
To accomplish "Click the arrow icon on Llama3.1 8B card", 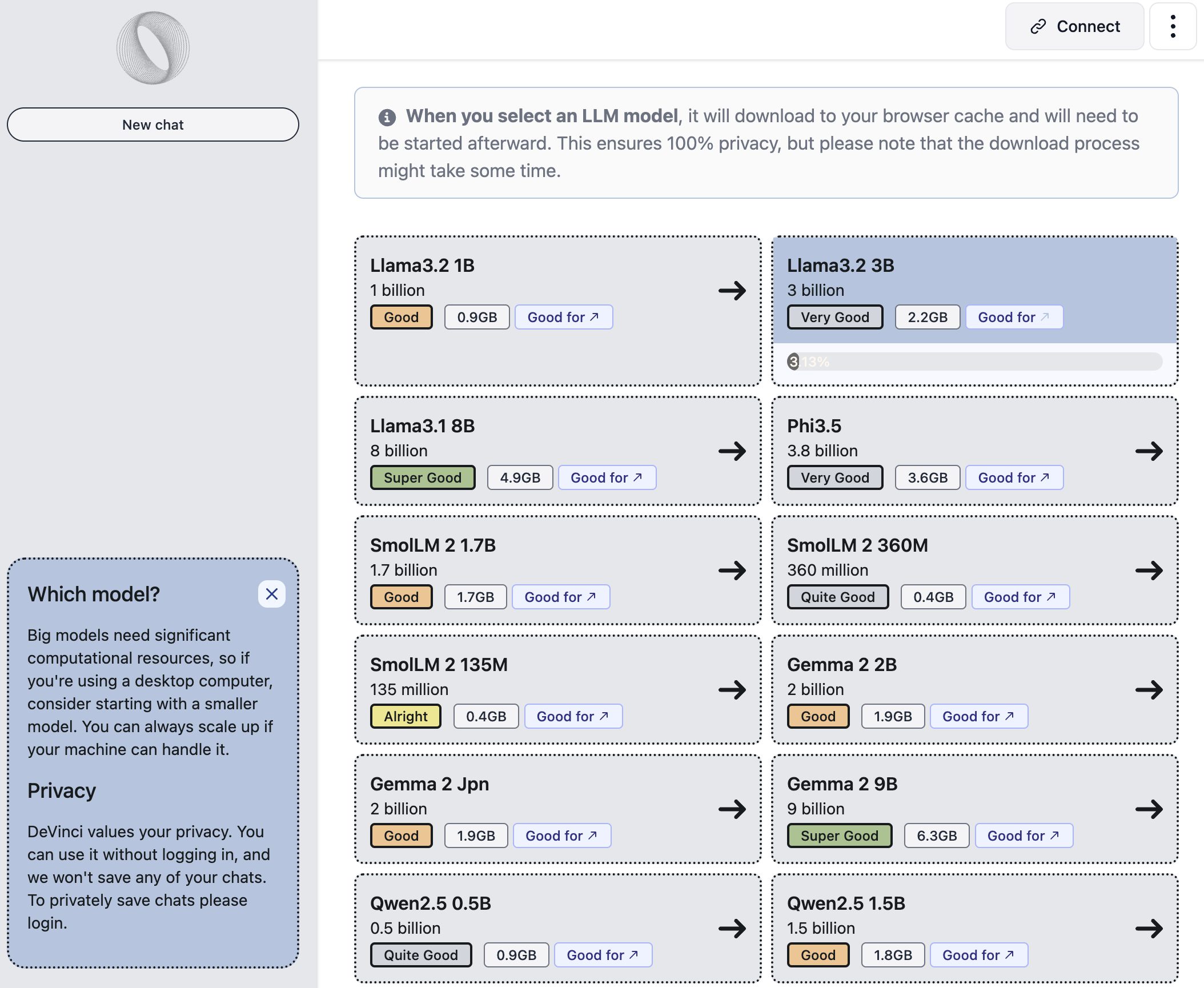I will 732,451.
